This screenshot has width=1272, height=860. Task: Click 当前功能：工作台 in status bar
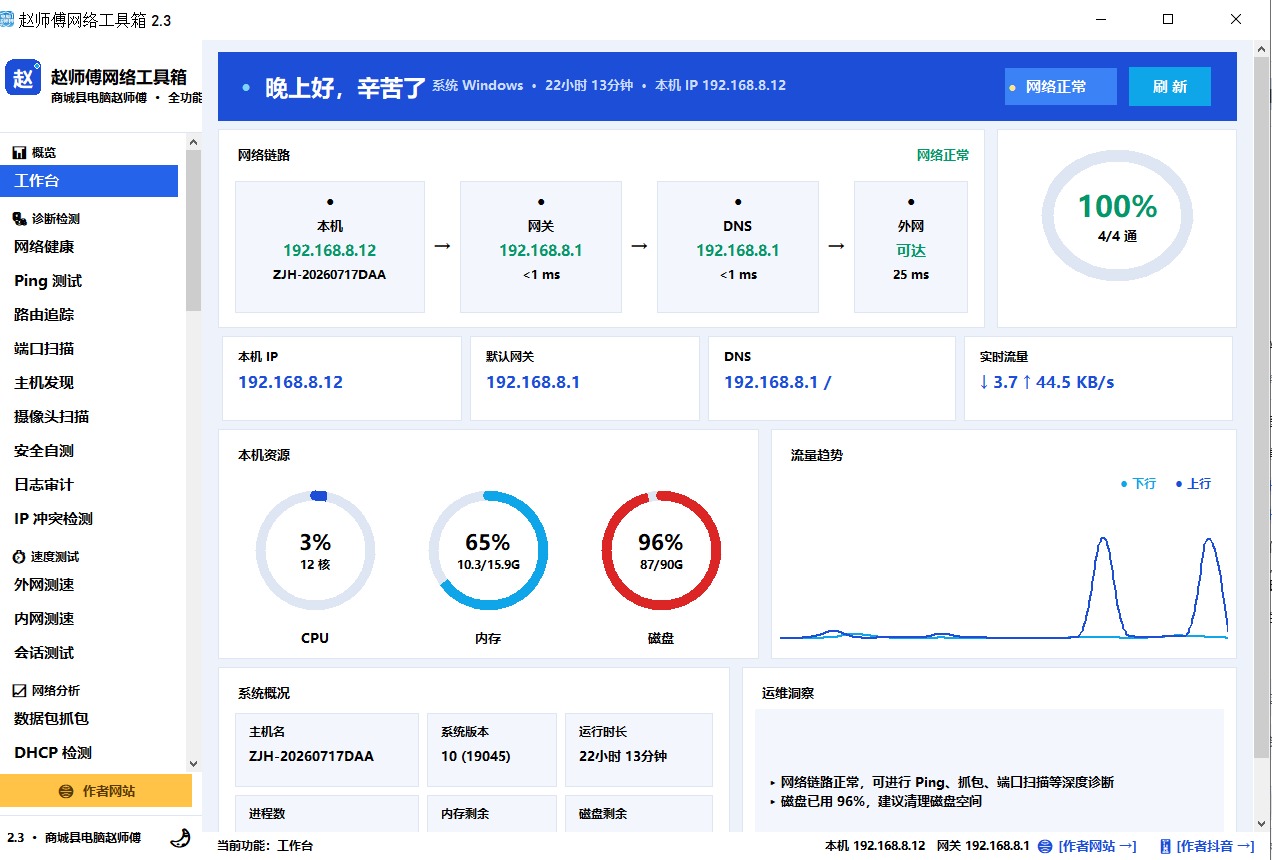click(265, 846)
